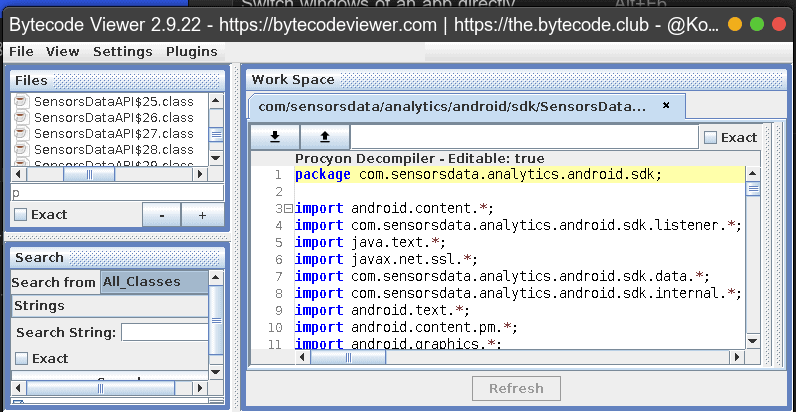Image resolution: width=796 pixels, height=412 pixels.
Task: Click the code editor horizontal scrollbar thumb
Action: pos(348,357)
